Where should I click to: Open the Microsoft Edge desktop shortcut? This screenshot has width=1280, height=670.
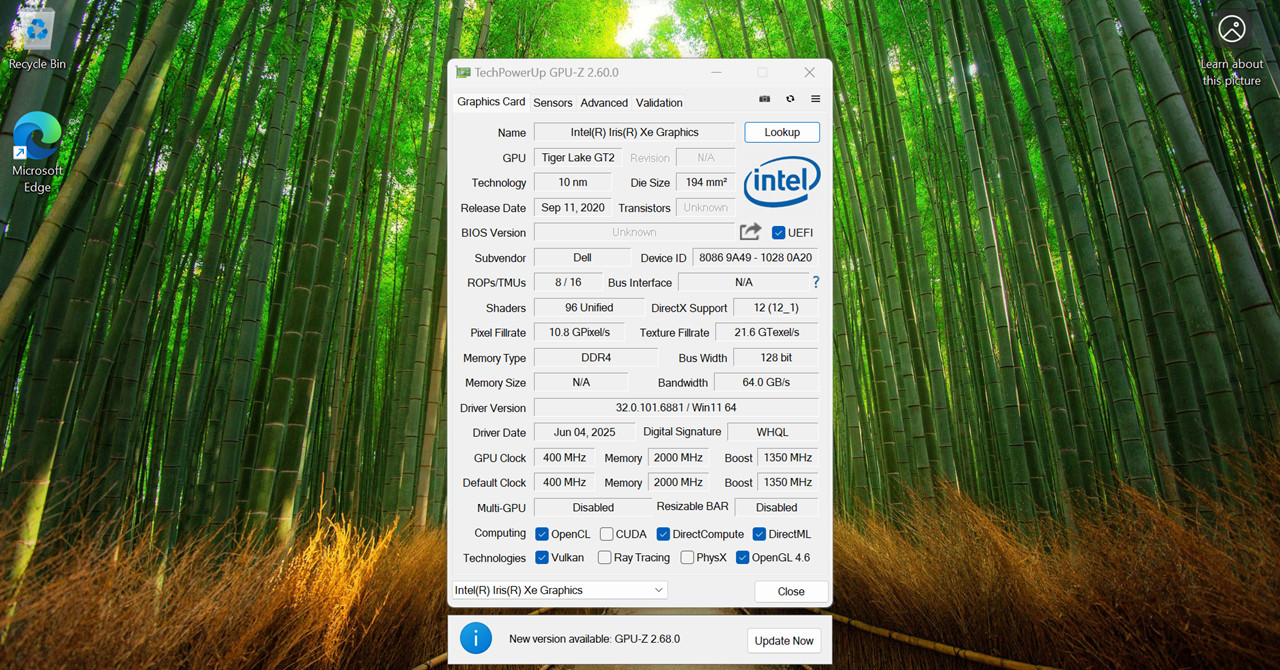(x=37, y=152)
